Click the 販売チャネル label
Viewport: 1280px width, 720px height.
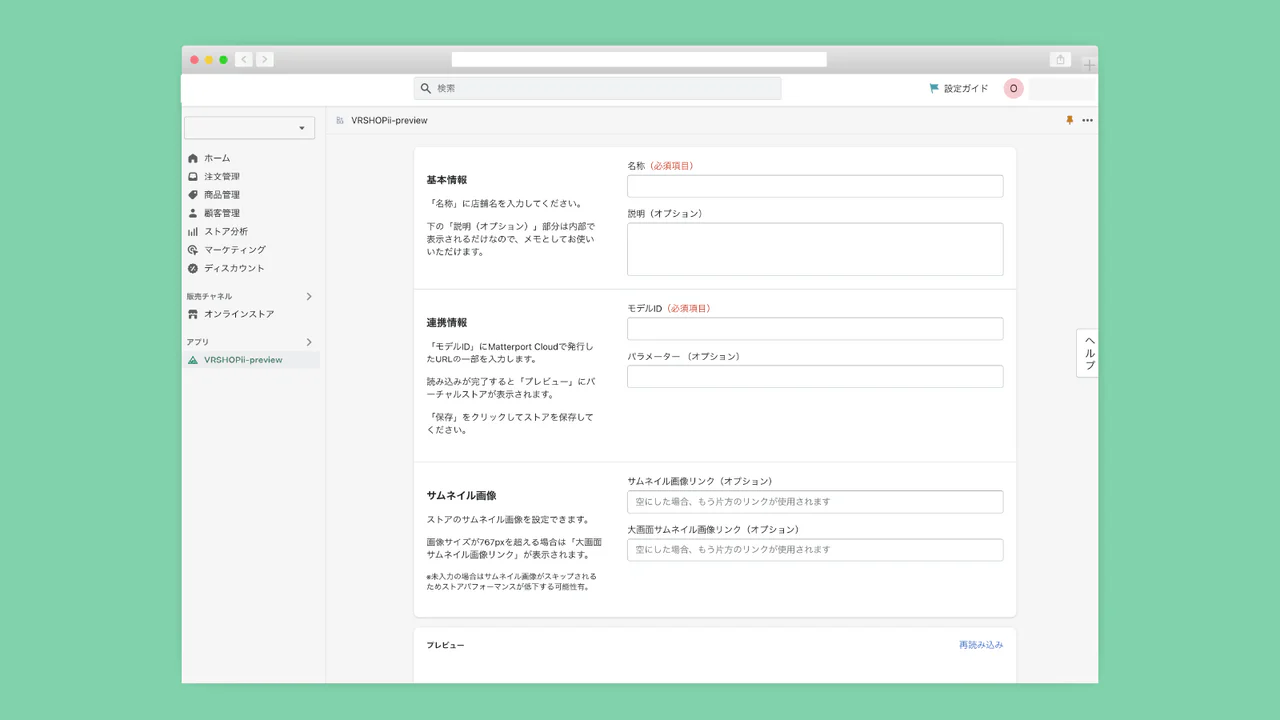point(209,296)
